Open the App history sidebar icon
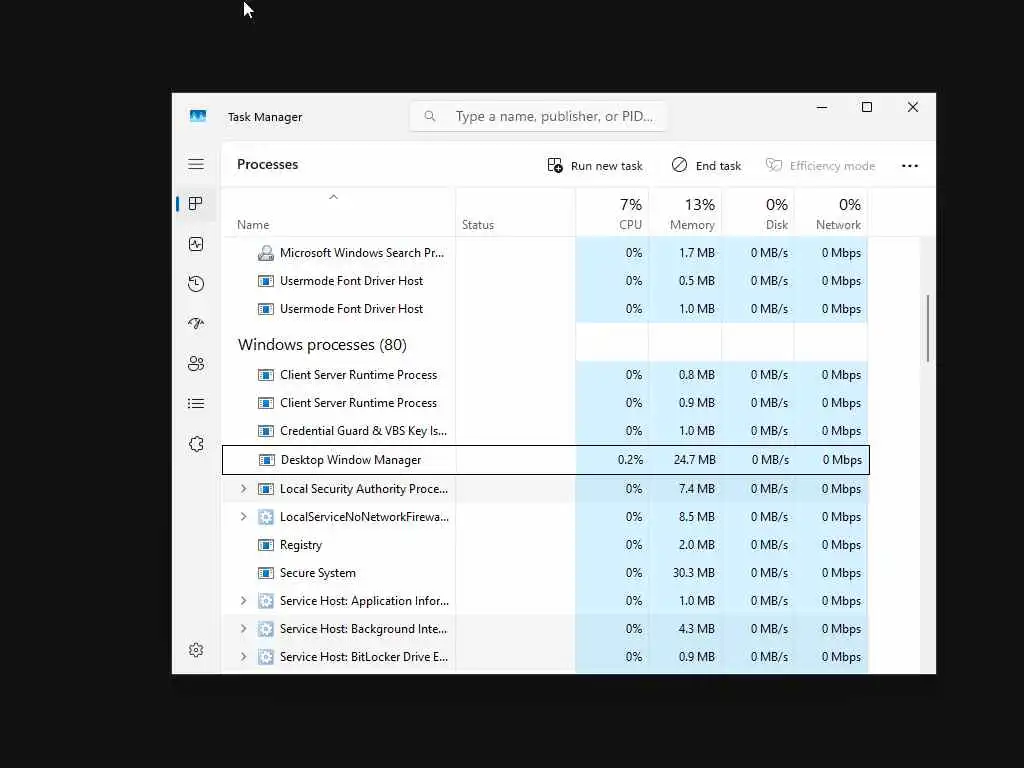The width and height of the screenshot is (1024, 768). point(196,284)
